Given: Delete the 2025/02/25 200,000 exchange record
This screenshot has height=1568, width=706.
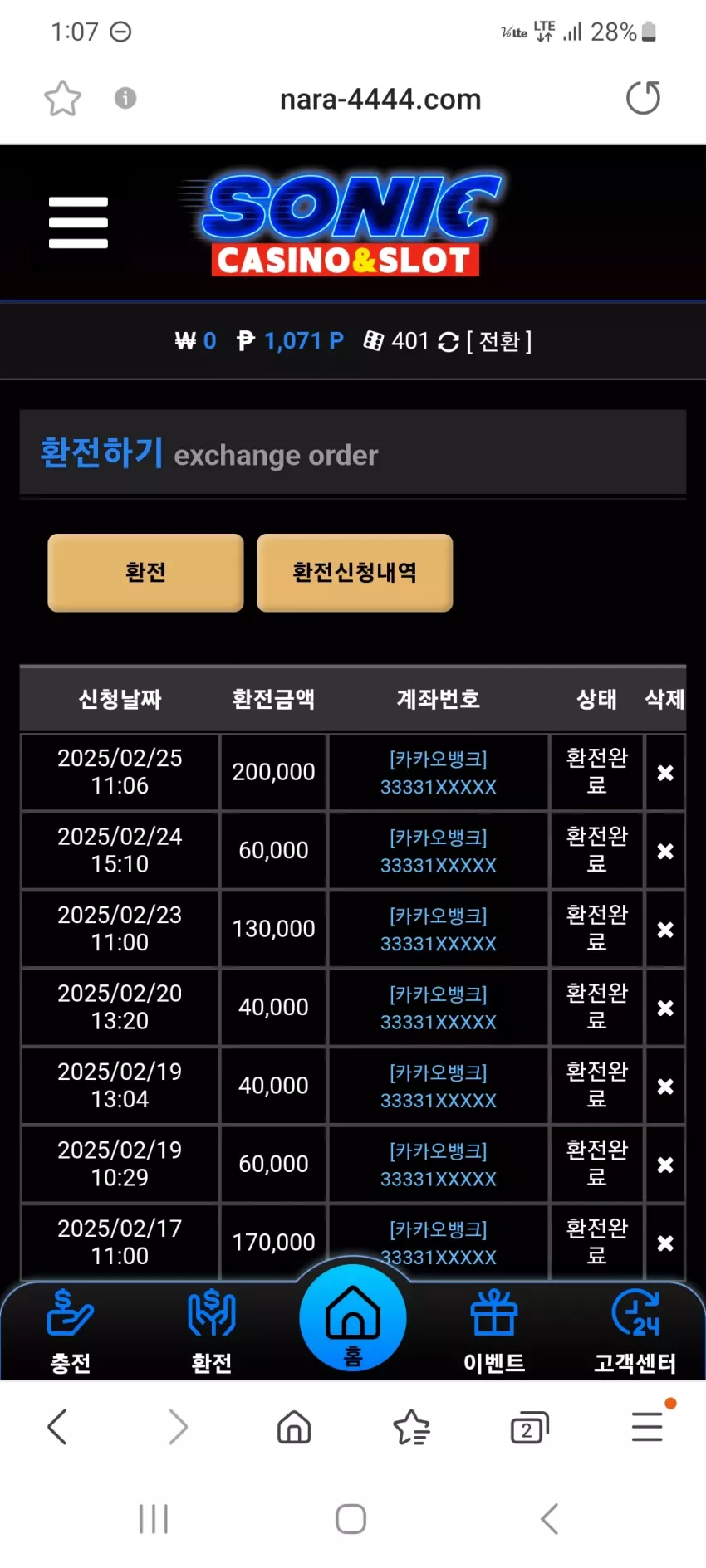Looking at the screenshot, I should tap(665, 773).
